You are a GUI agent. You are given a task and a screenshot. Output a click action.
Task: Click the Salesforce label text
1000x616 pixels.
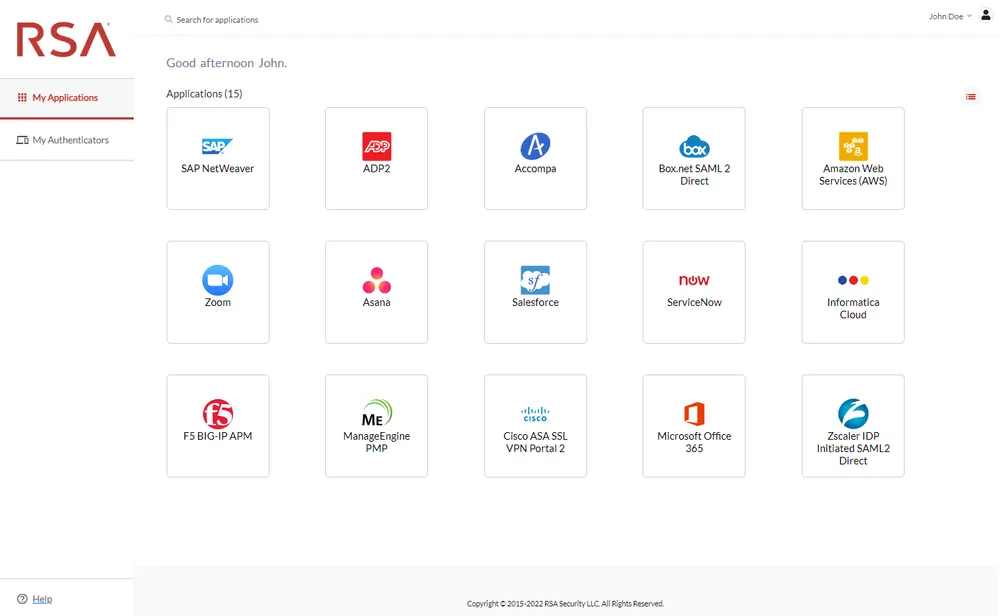(535, 302)
